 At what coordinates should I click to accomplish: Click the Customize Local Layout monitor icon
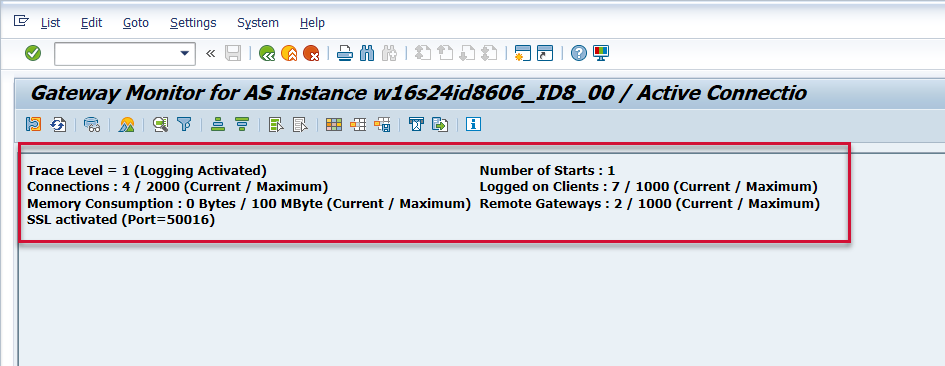[x=601, y=53]
